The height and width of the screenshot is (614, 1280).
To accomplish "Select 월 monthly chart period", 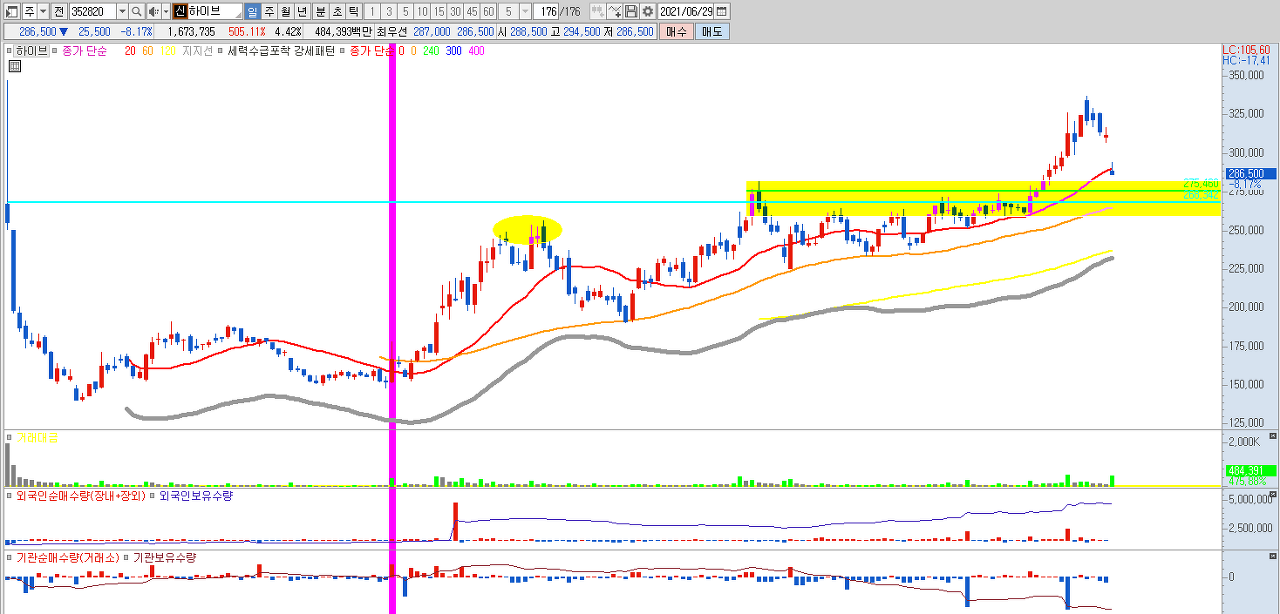I will click(285, 11).
